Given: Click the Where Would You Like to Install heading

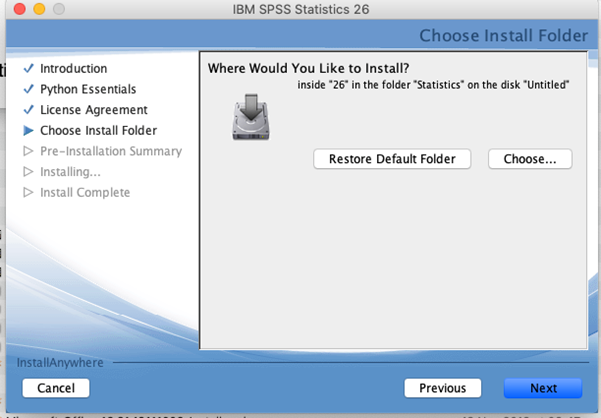Looking at the screenshot, I should 309,68.
